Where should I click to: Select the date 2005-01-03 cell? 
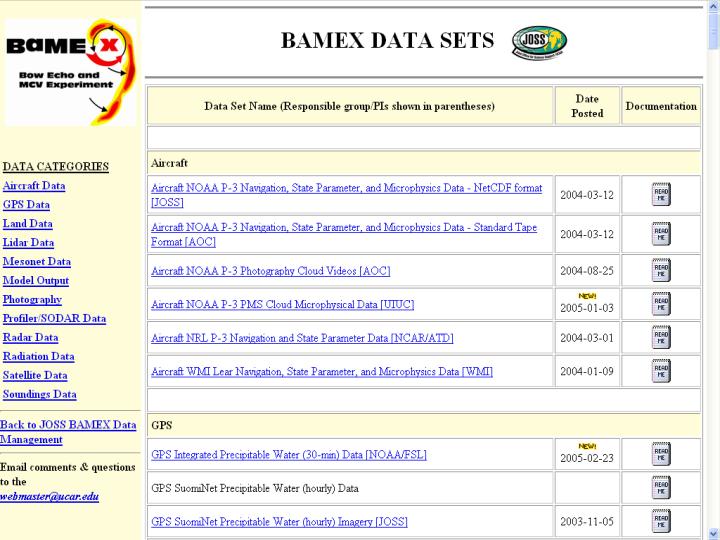pos(587,304)
